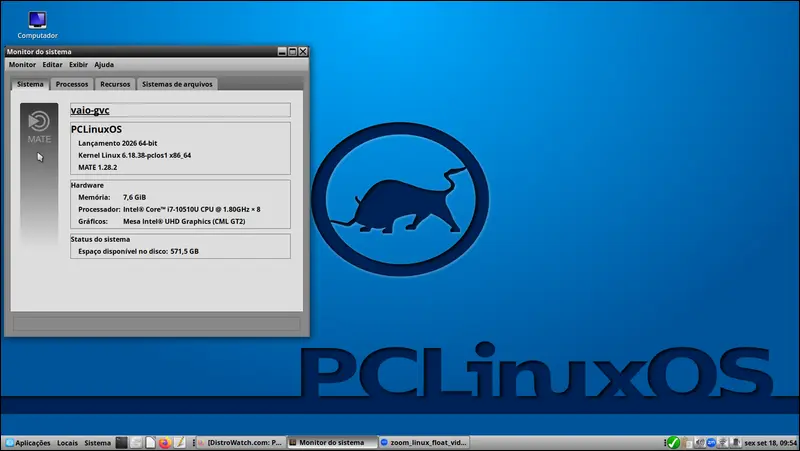Open the Editar menu
Screen dimensions: 800x451
pyautogui.click(x=52, y=65)
